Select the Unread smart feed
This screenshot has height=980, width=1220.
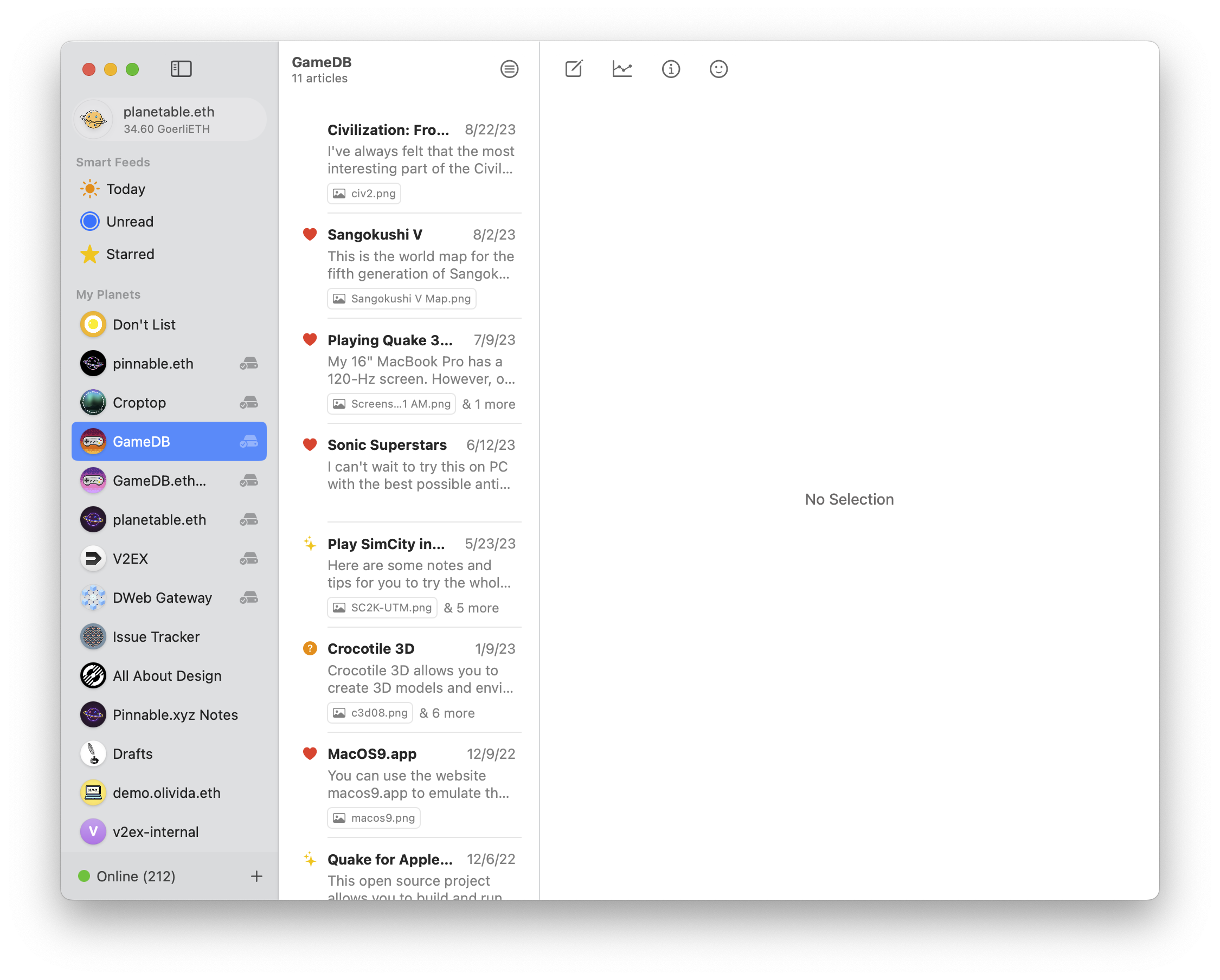(x=130, y=222)
